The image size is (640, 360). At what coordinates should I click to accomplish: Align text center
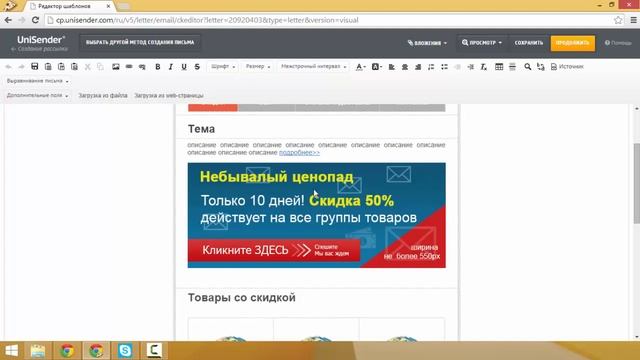(x=405, y=67)
